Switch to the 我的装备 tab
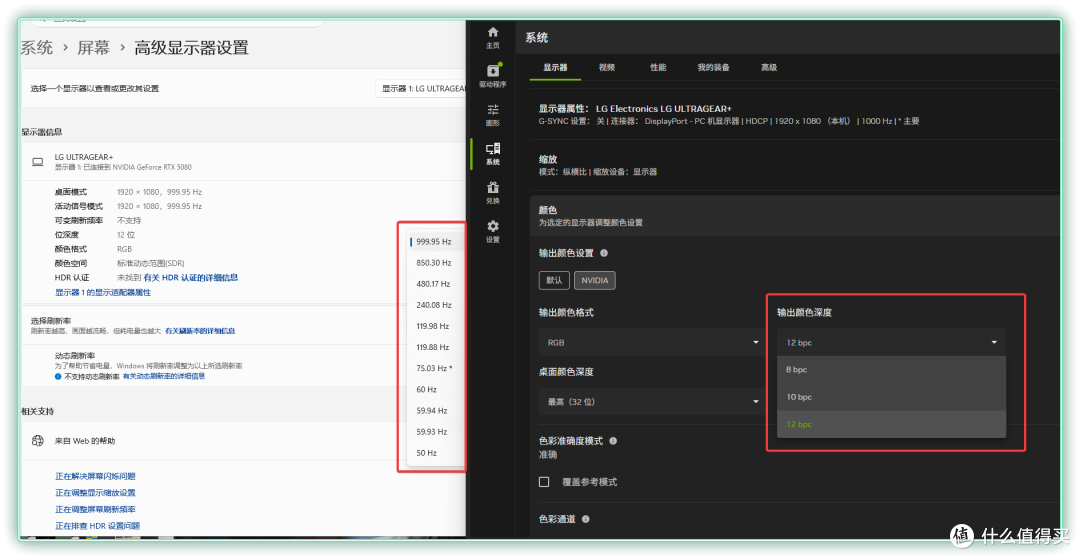1080x559 pixels. click(713, 67)
